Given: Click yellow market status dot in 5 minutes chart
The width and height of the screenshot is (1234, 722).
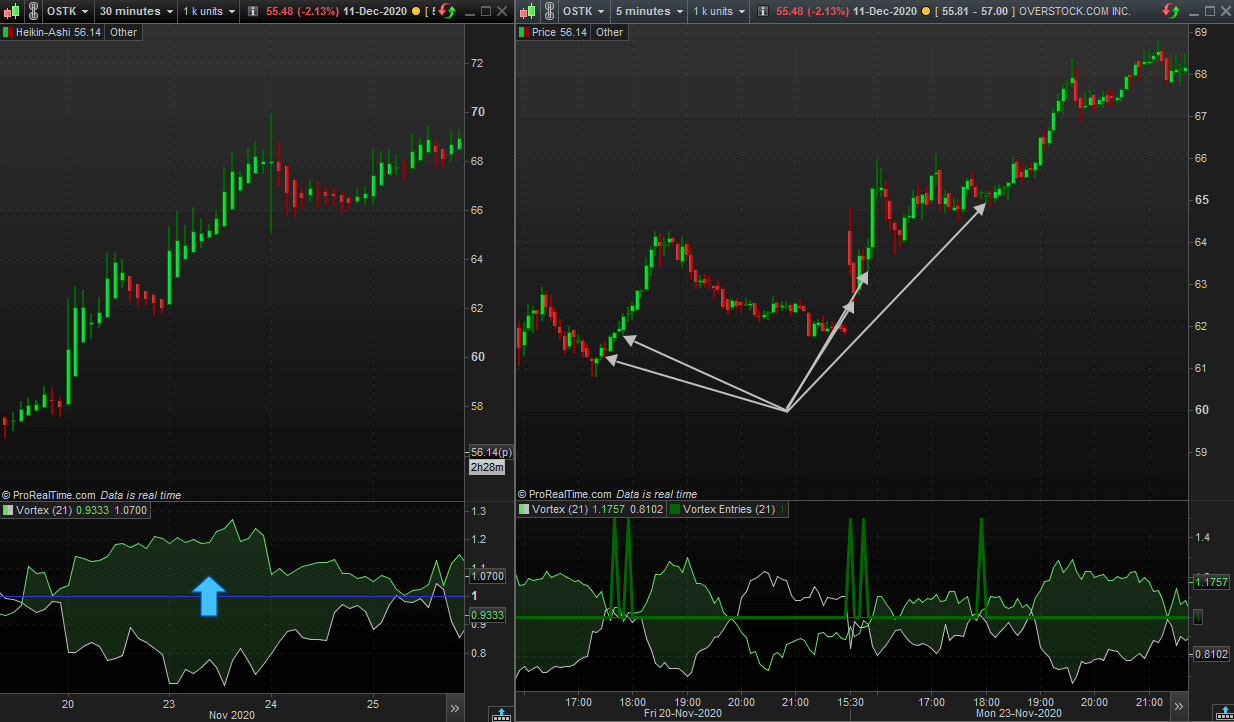Looking at the screenshot, I should click(x=926, y=11).
